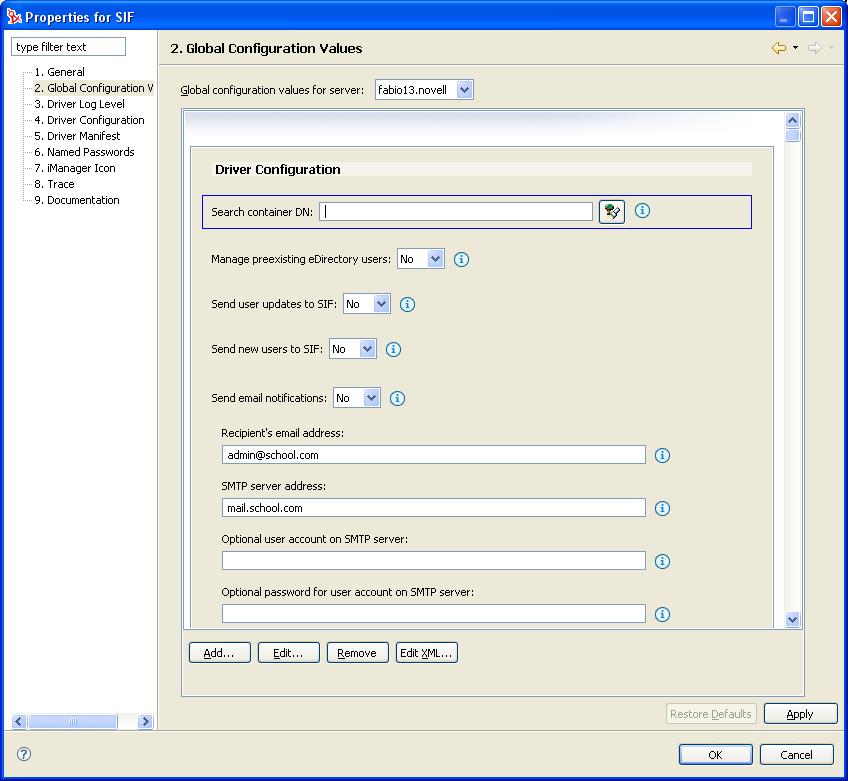Select 2. Global Configuration Values tree item
This screenshot has width=848, height=781.
(x=93, y=88)
